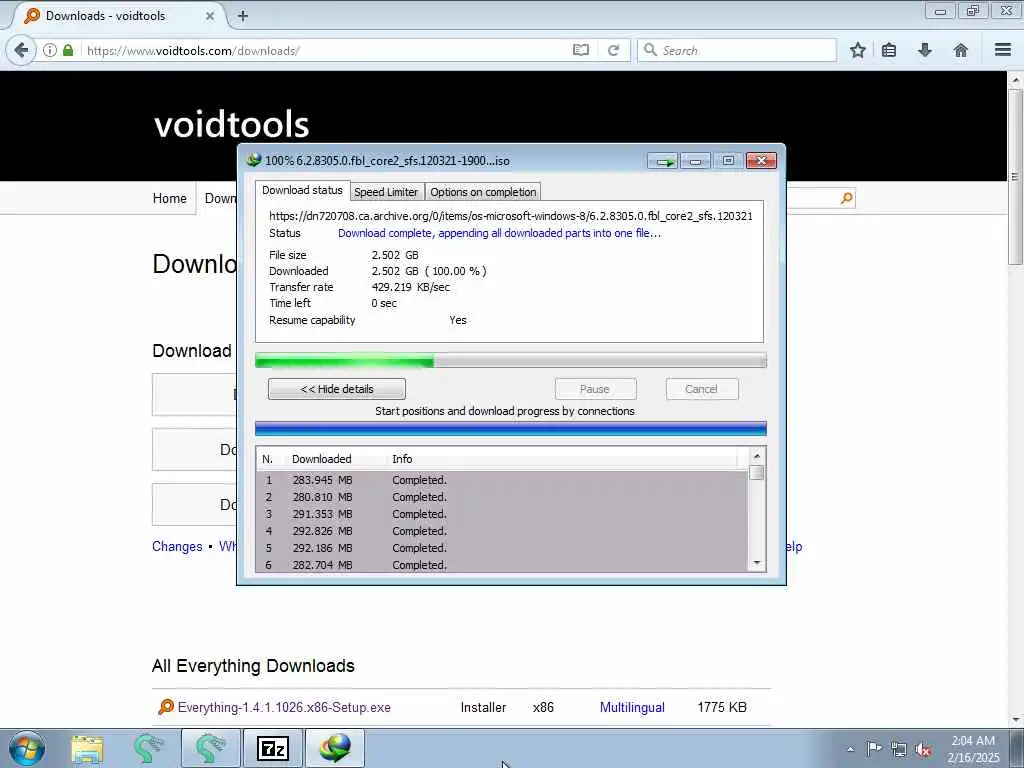
Task: Click << Hide details button
Action: [337, 389]
